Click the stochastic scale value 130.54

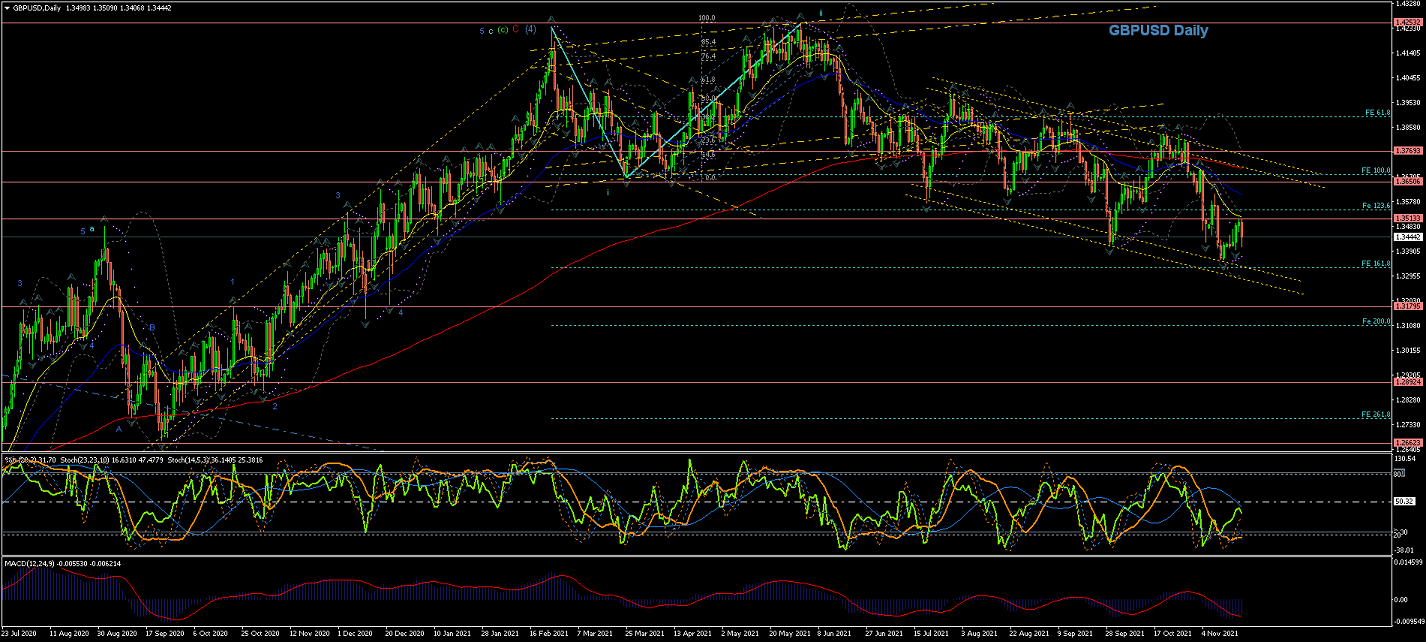[x=1404, y=457]
